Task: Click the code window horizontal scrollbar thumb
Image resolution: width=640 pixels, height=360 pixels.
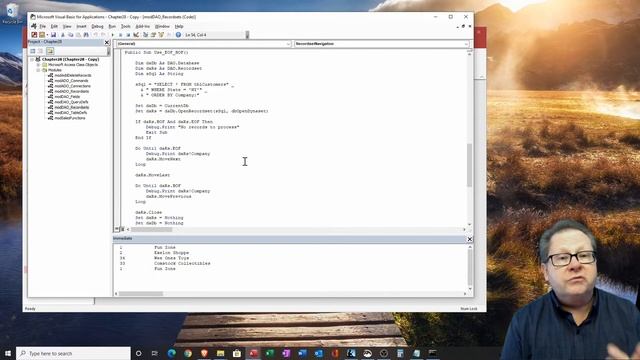Action: pyautogui.click(x=151, y=229)
